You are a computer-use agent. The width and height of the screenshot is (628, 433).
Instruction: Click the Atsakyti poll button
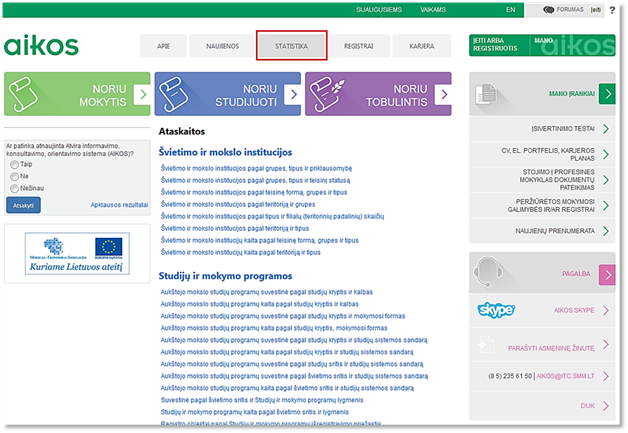pyautogui.click(x=23, y=205)
